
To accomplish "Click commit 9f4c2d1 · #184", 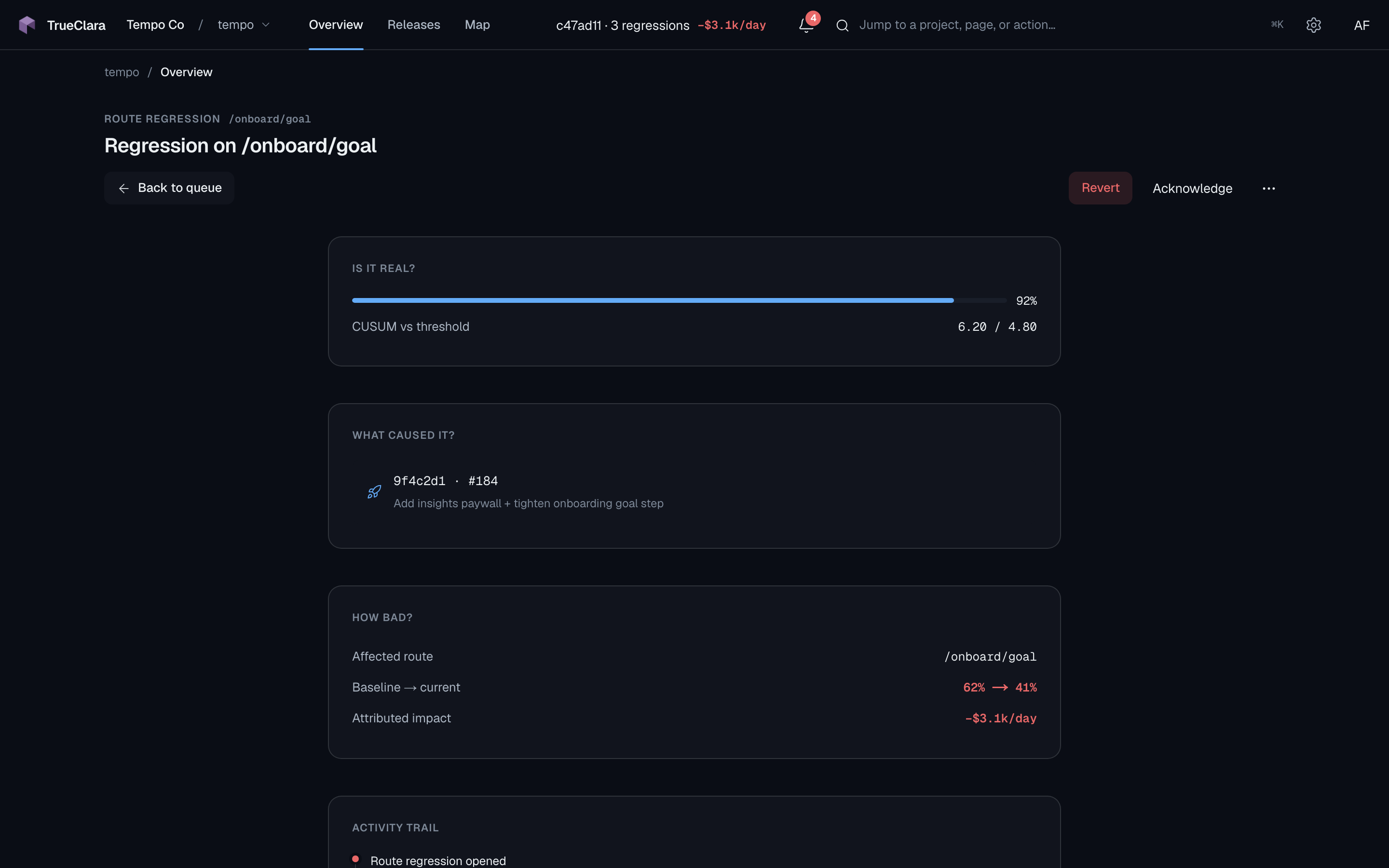I will pos(446,481).
